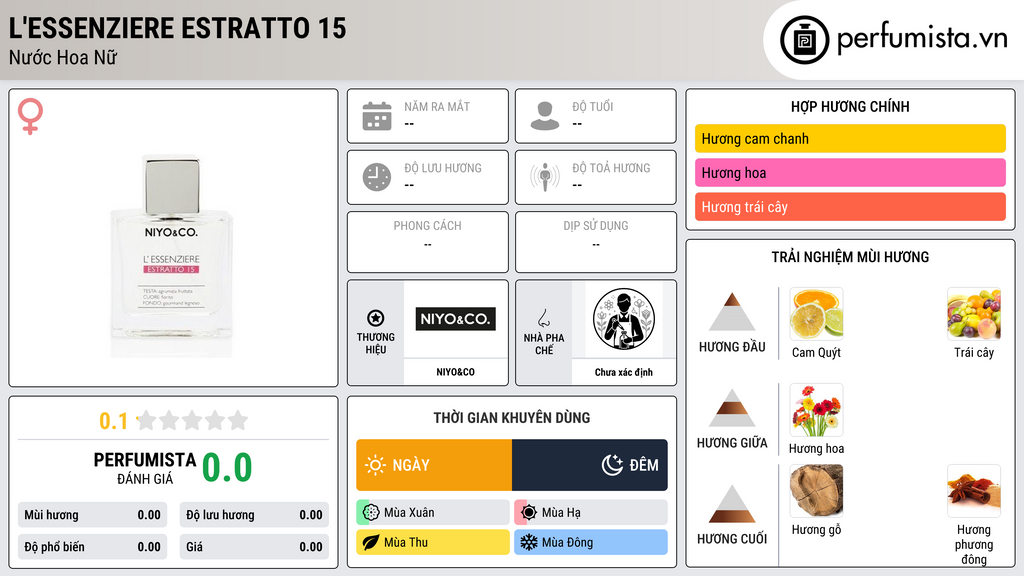Click the Hương đầu pyramid icon
The image size is (1024, 576).
732,312
